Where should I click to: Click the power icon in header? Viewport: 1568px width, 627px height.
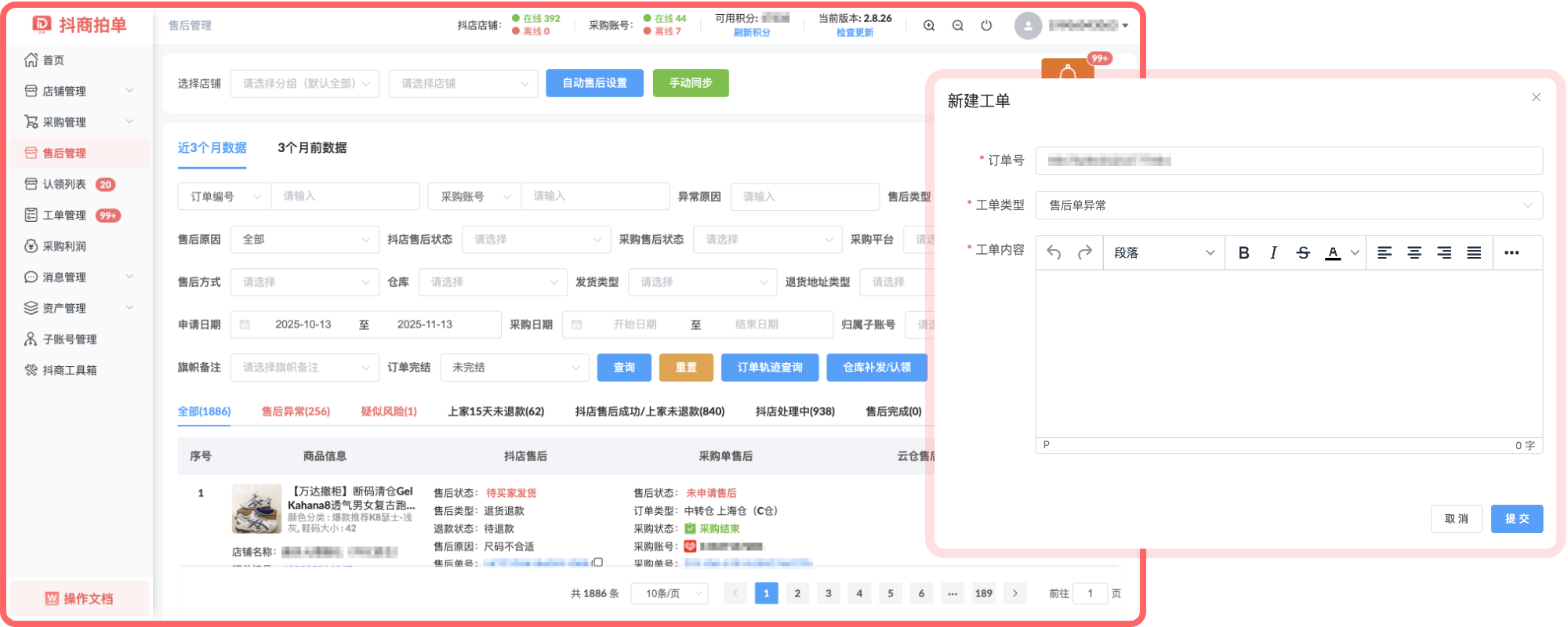click(x=986, y=25)
